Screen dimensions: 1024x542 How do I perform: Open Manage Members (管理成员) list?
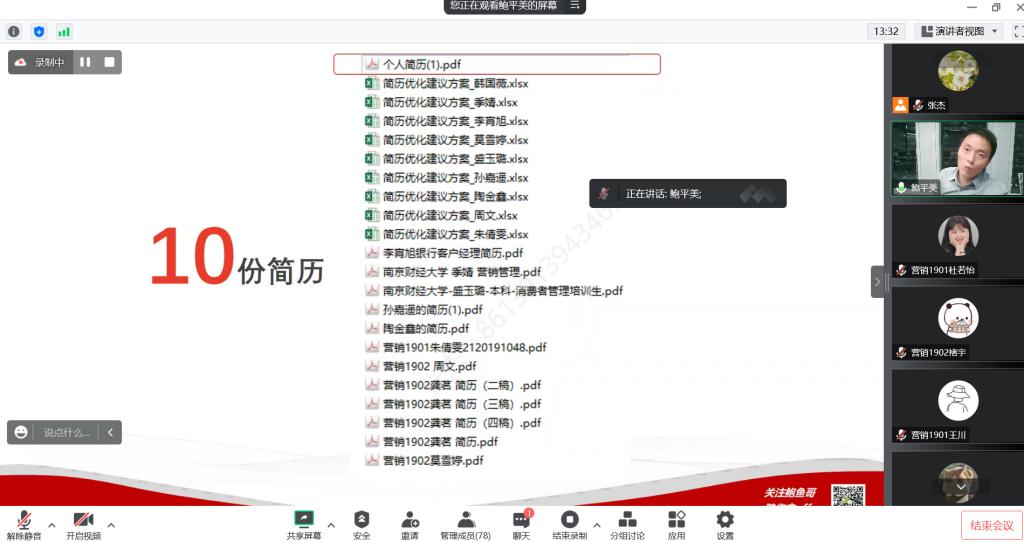pyautogui.click(x=465, y=524)
